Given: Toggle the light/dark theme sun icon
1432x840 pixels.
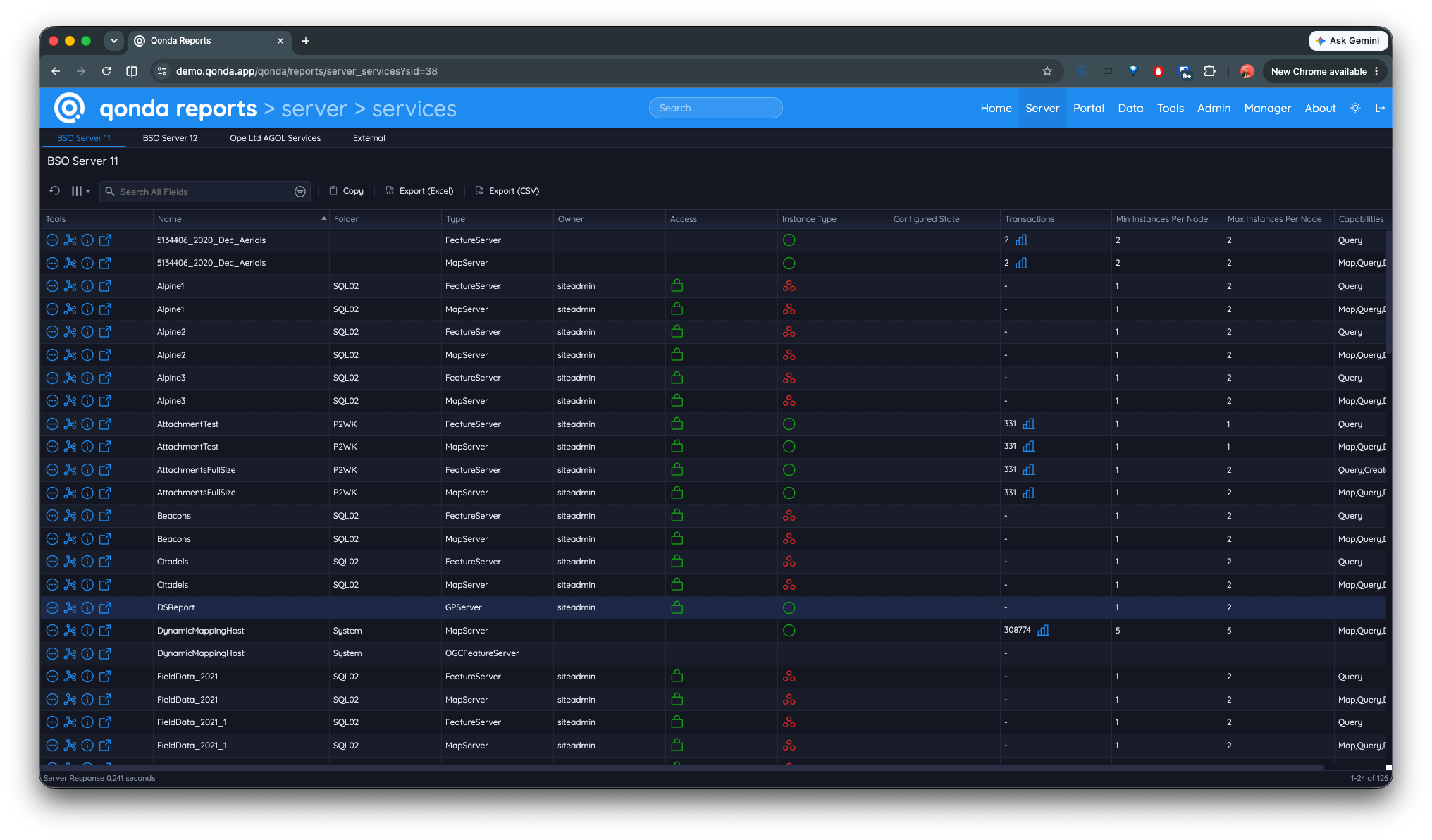Looking at the screenshot, I should tap(1354, 108).
